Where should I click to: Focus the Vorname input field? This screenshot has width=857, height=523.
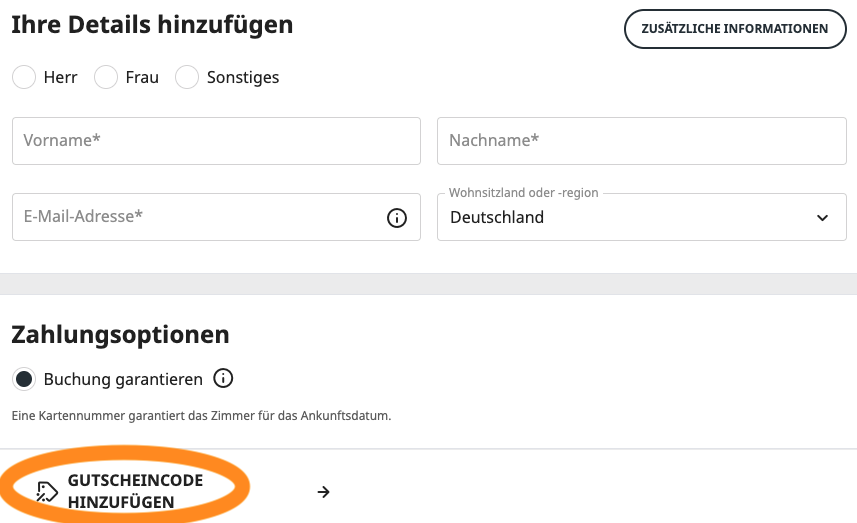(x=216, y=141)
